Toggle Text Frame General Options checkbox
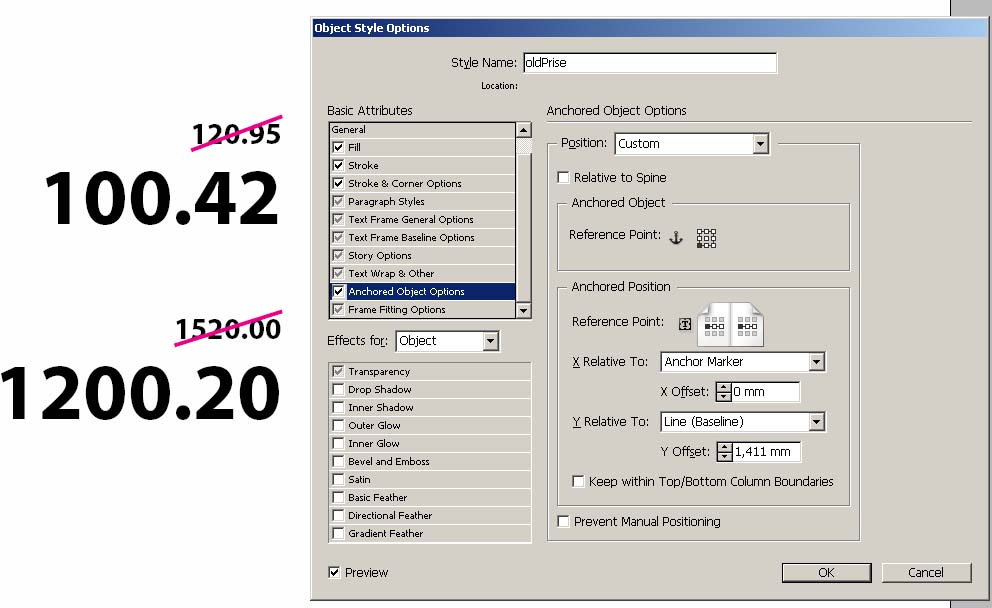The width and height of the screenshot is (992, 608). pos(338,220)
